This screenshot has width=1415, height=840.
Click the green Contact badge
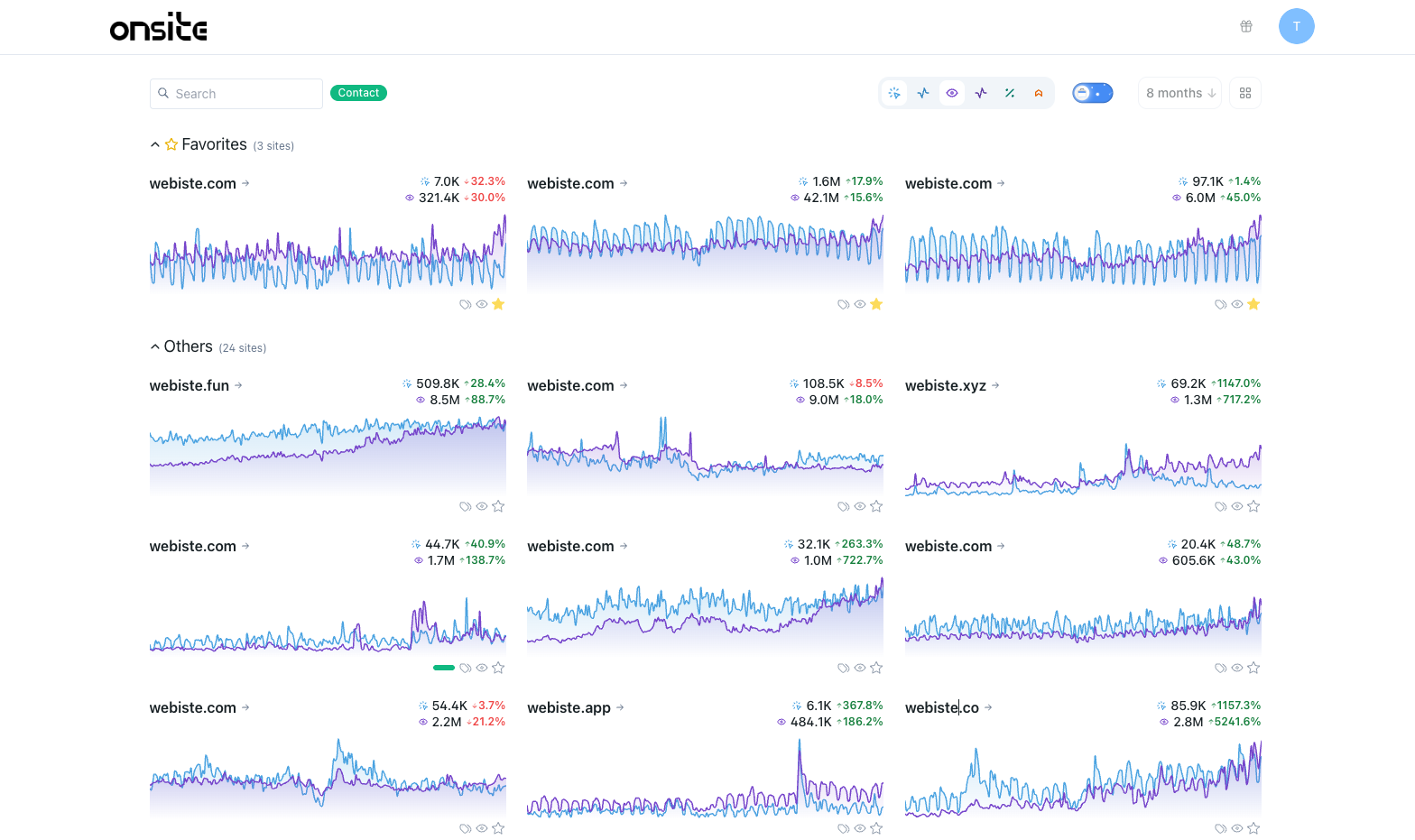358,93
